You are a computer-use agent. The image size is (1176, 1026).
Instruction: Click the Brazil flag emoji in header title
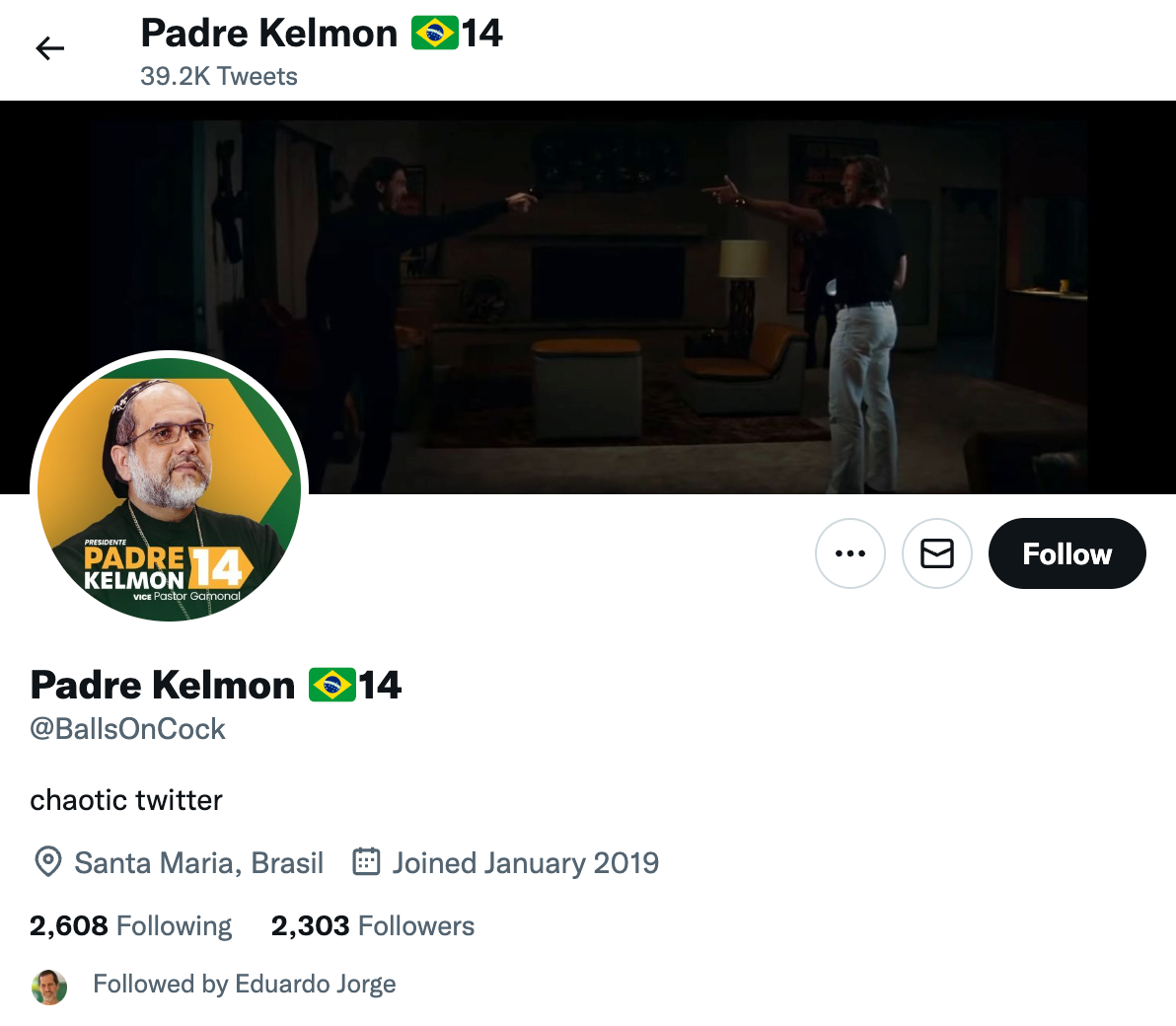(434, 34)
